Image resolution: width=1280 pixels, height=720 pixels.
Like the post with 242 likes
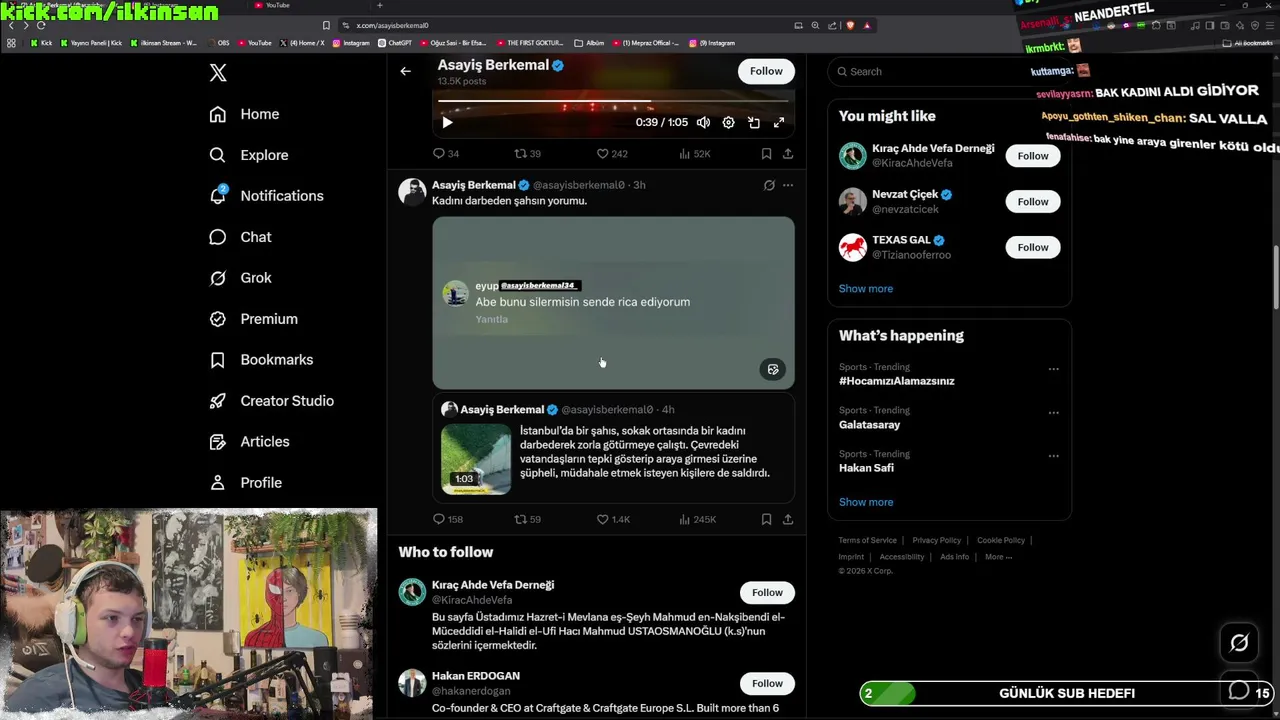click(x=612, y=154)
